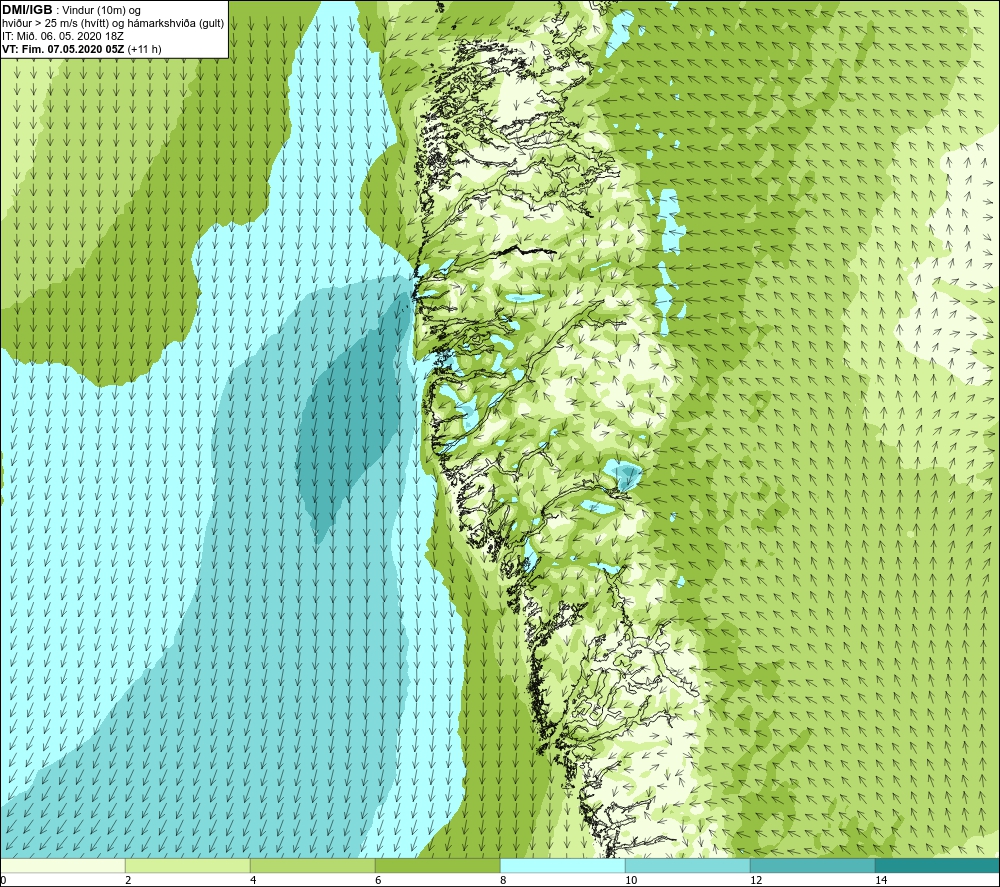This screenshot has width=1000, height=887.
Task: Click the light green 2–4 m/s legend swatch
Action: [188, 865]
